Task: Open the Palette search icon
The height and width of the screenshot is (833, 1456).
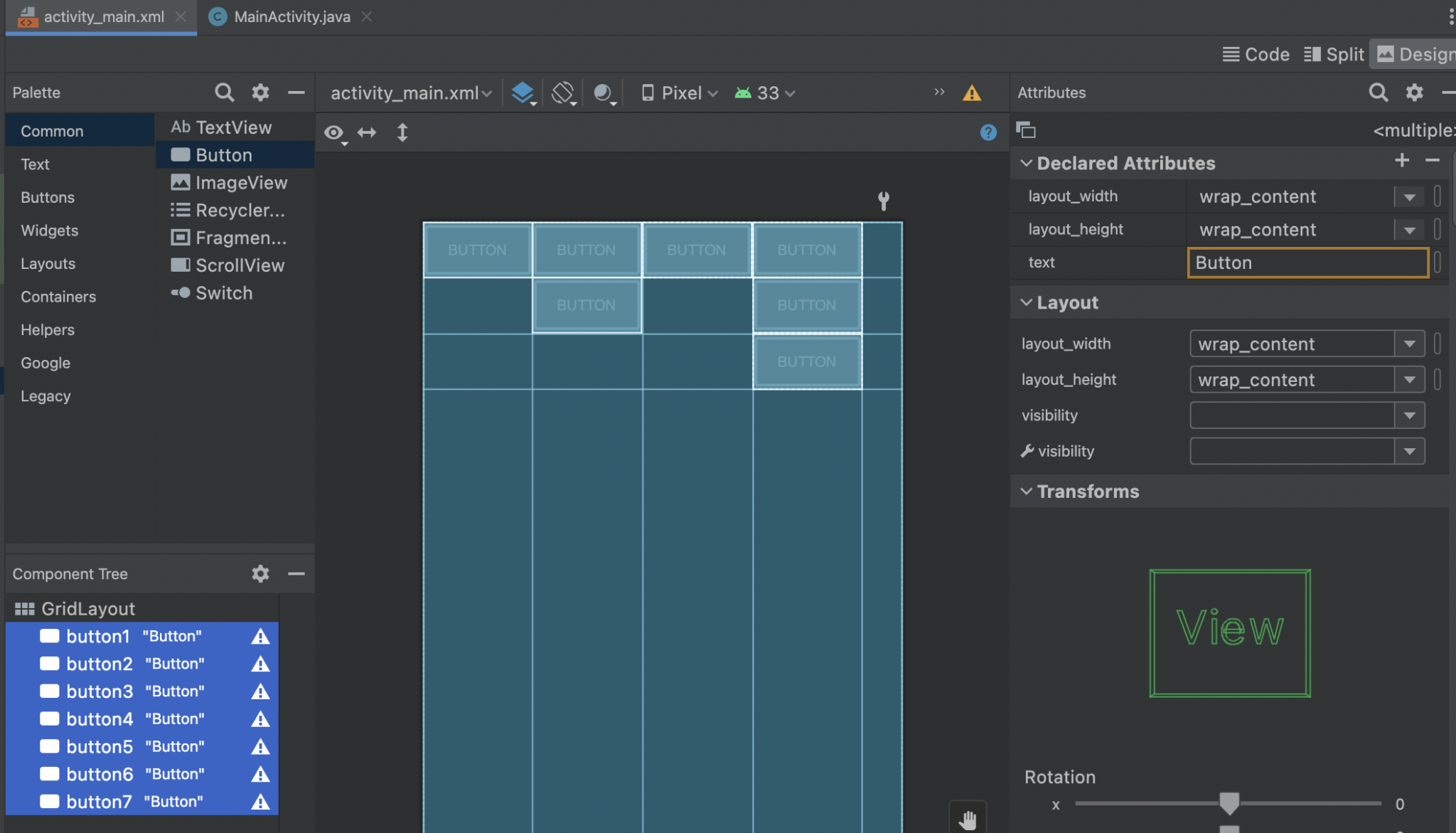Action: tap(224, 92)
